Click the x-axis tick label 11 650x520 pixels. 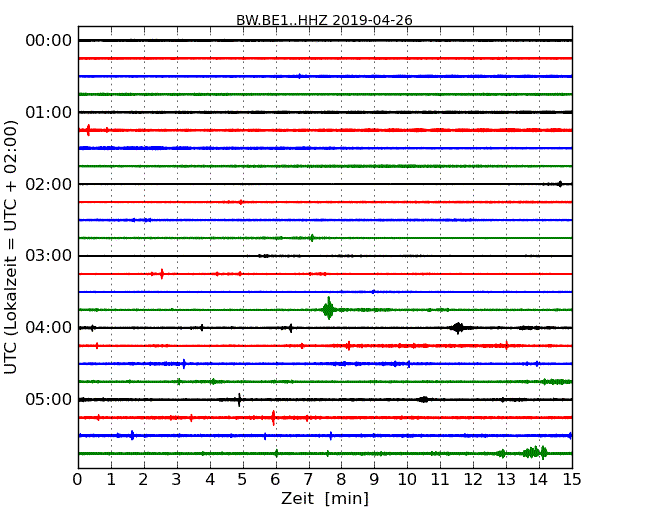(440, 479)
